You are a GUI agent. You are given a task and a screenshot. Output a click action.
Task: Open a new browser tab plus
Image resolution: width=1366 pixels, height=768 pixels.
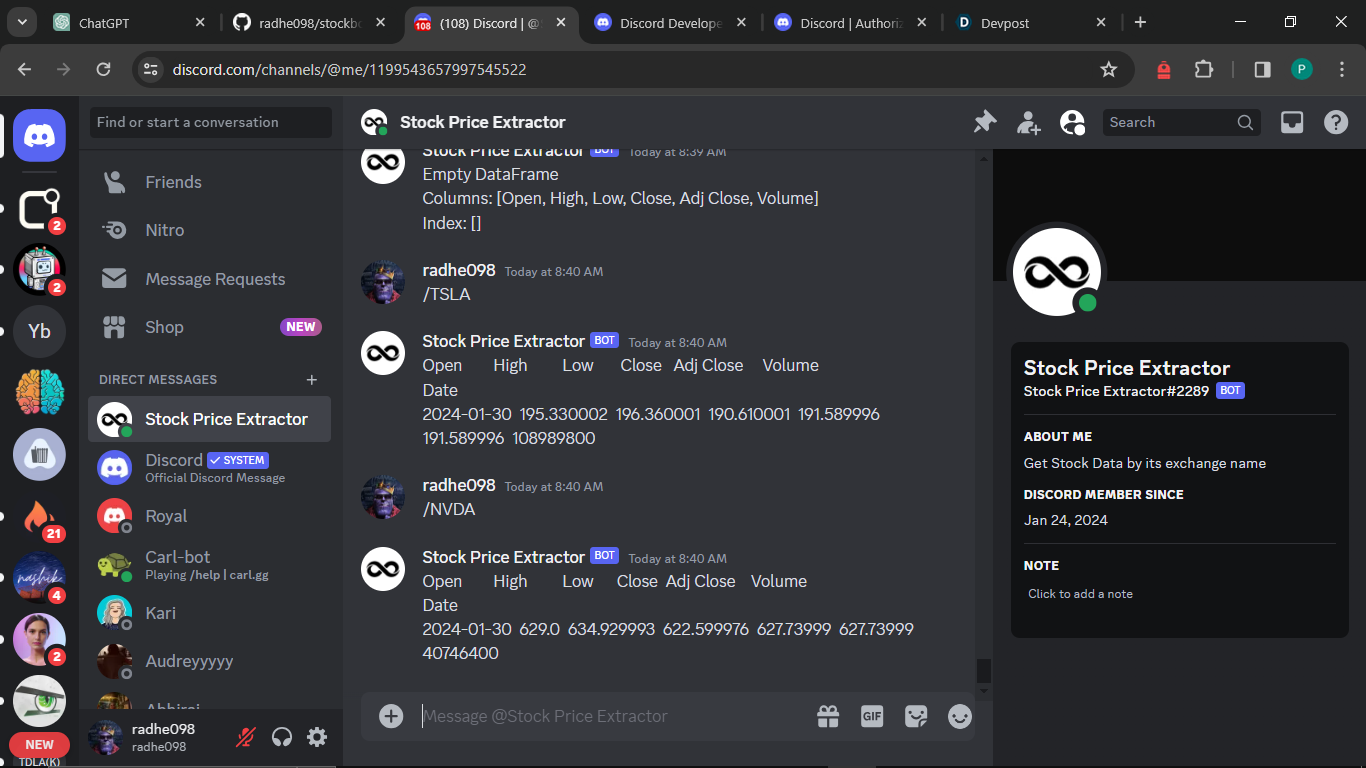coord(1140,22)
